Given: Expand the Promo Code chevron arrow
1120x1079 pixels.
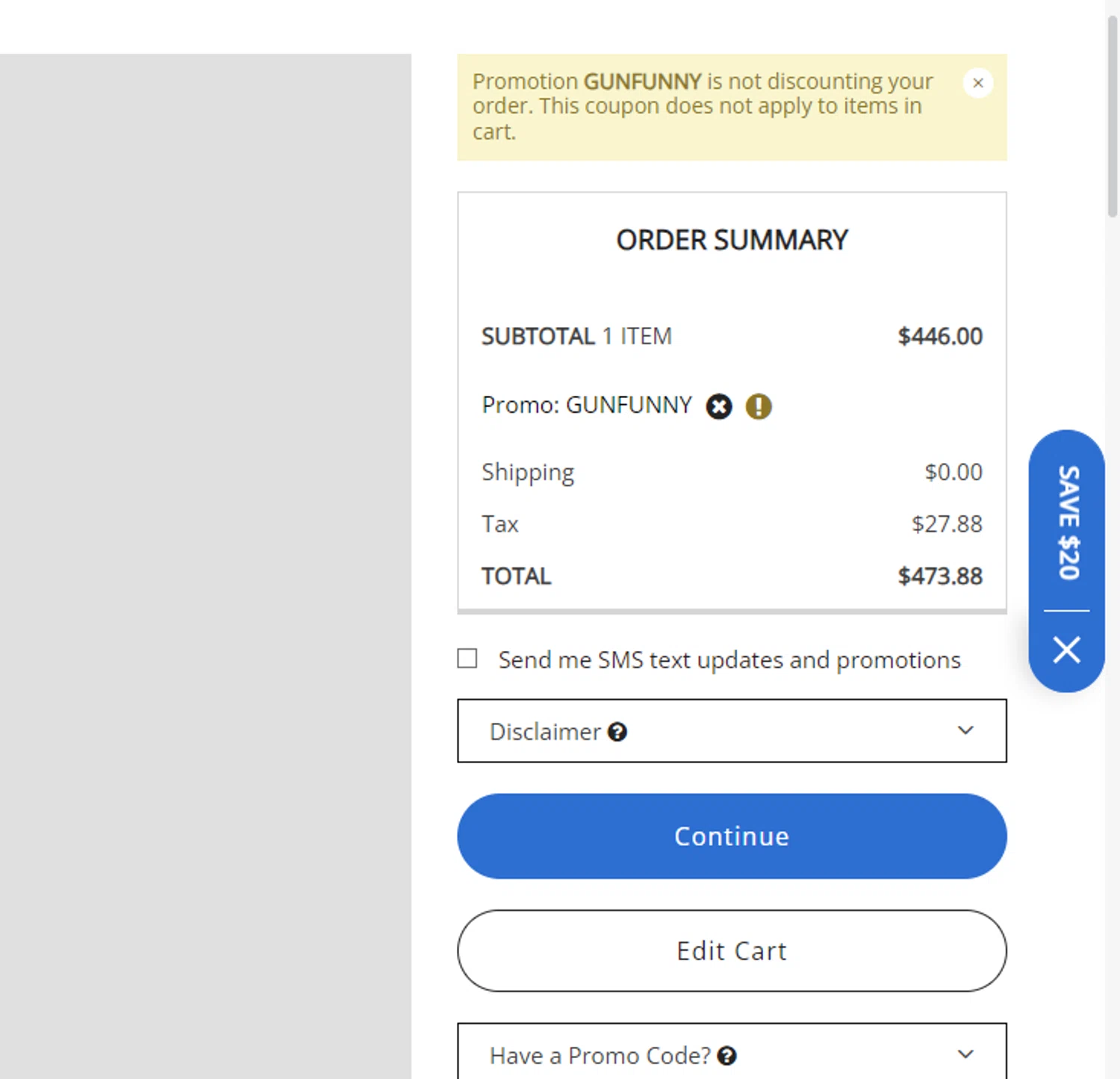Looking at the screenshot, I should click(965, 1054).
